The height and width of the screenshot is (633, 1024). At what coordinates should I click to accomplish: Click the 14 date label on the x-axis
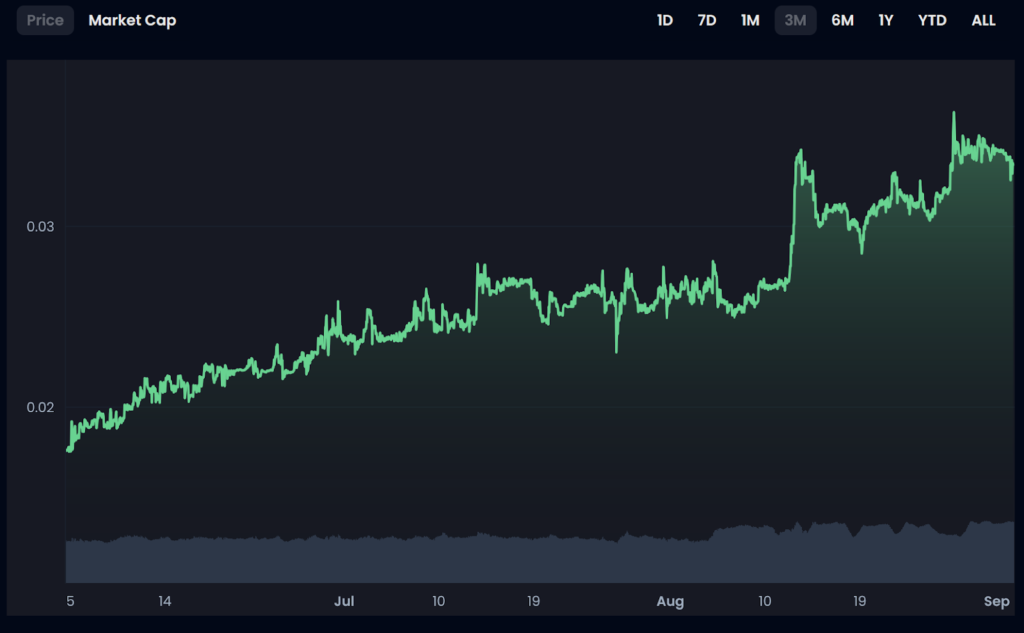(x=164, y=601)
